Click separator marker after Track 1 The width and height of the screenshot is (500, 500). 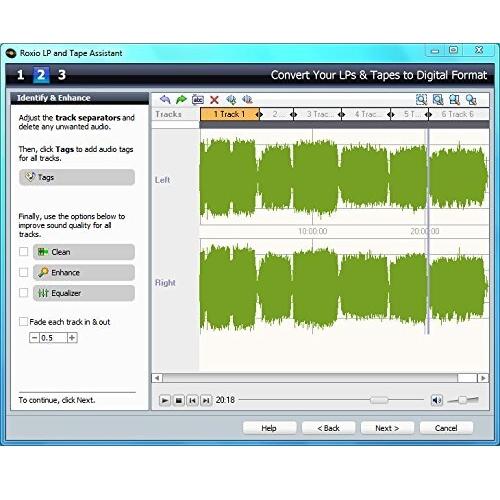pyautogui.click(x=259, y=115)
